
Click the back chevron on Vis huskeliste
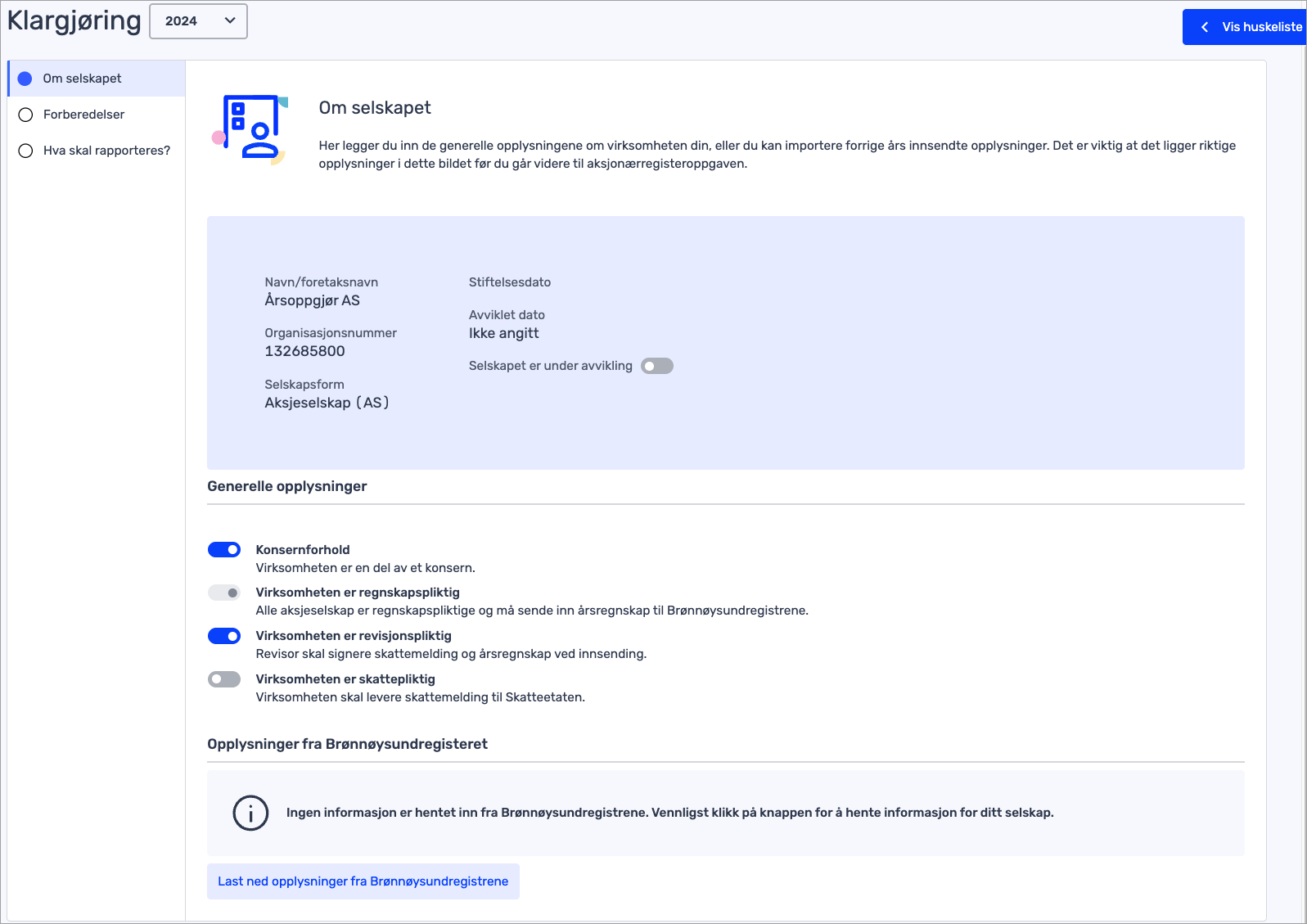pos(1205,27)
